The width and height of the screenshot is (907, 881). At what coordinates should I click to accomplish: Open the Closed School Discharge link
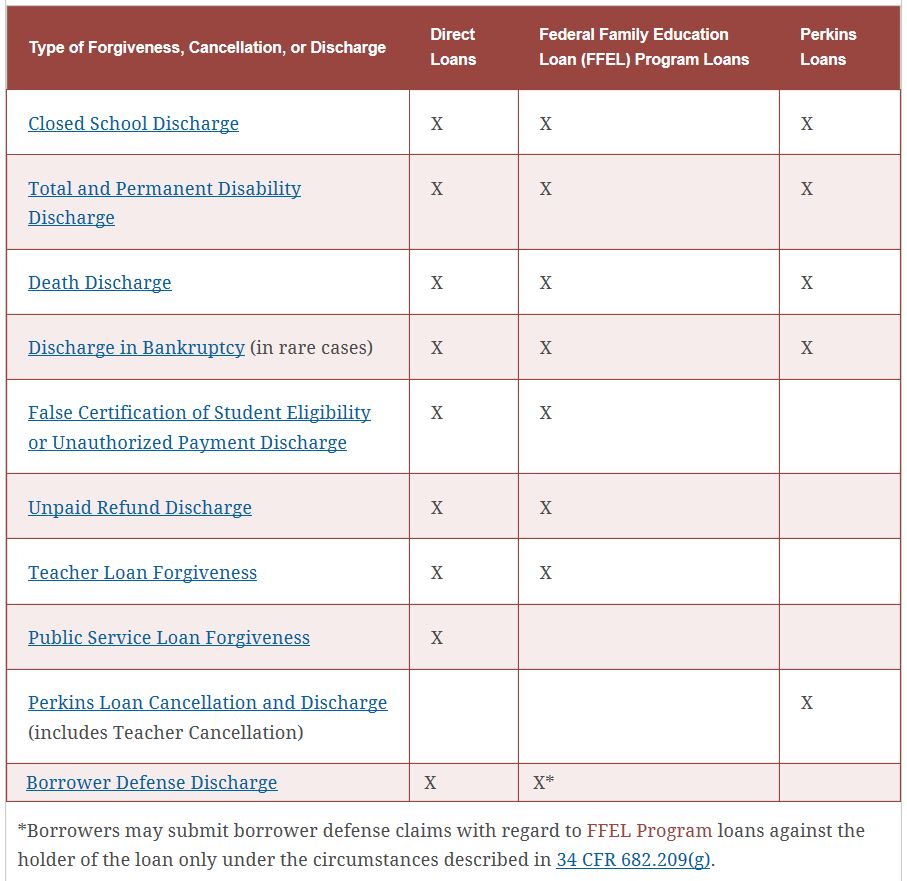coord(133,124)
